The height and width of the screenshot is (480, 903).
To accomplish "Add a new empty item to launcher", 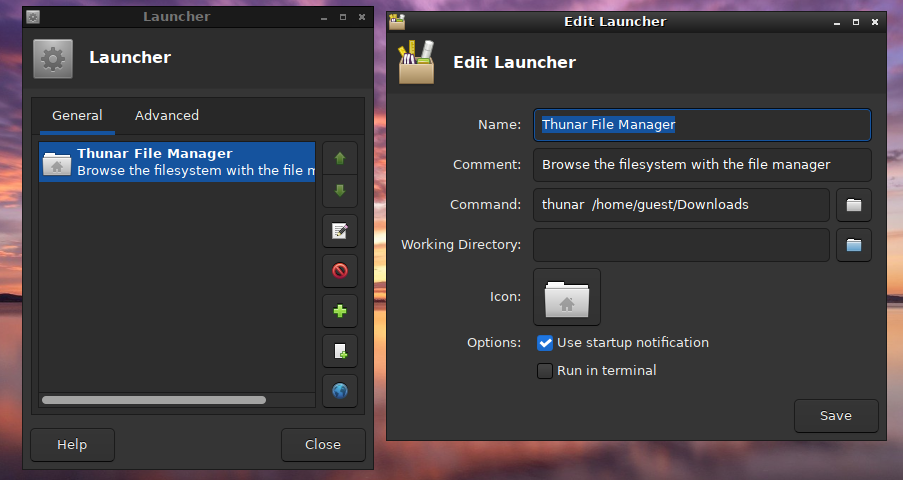I will pyautogui.click(x=340, y=351).
